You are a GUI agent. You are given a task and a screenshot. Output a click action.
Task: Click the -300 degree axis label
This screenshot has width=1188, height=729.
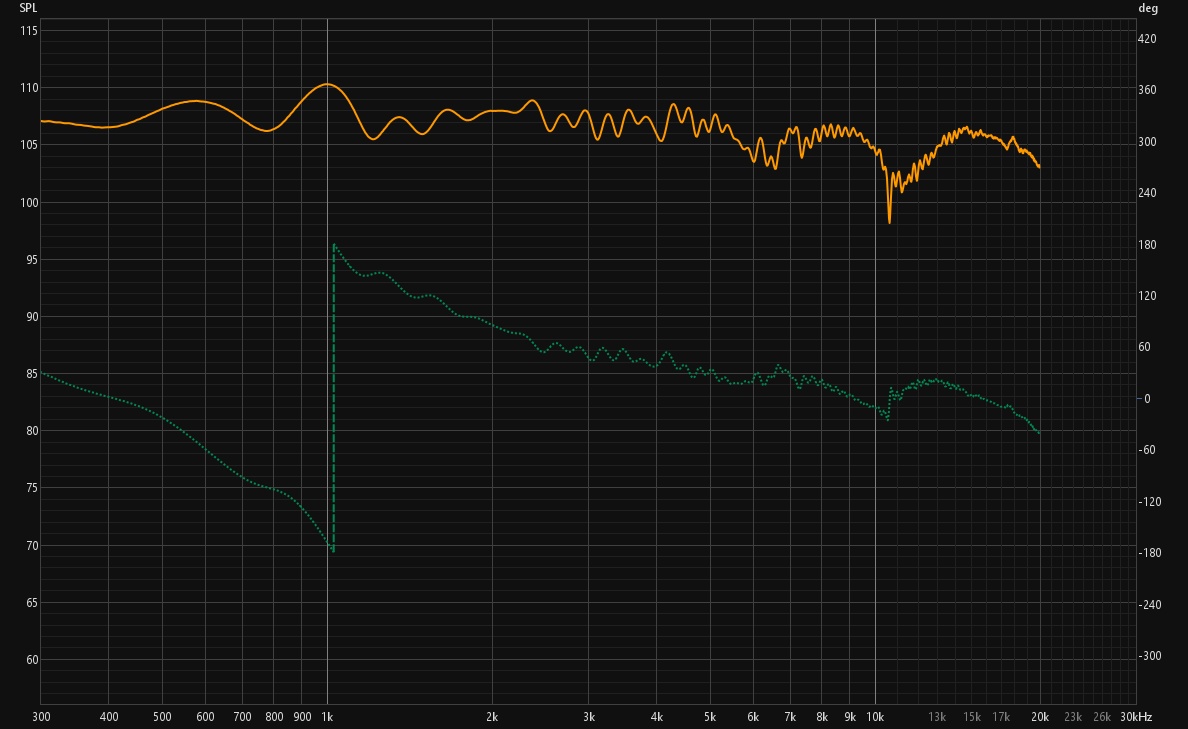[1150, 655]
